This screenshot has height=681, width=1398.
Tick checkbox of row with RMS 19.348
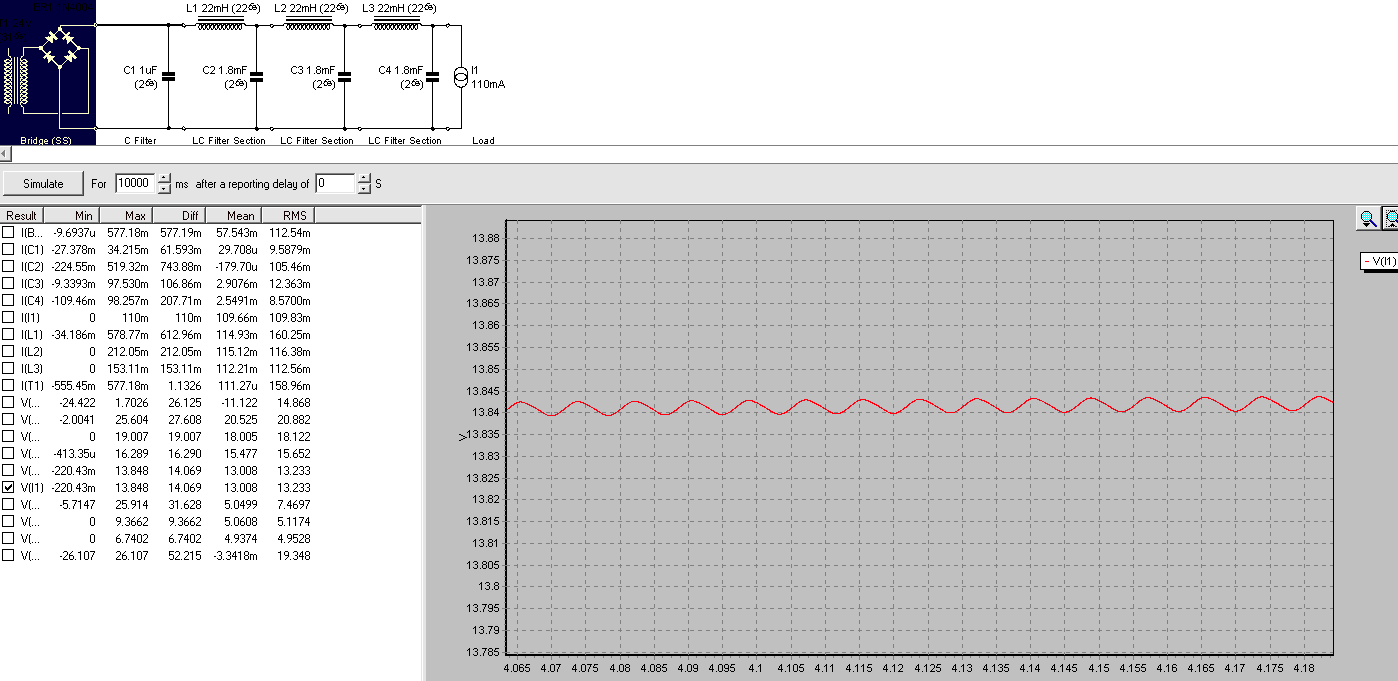pyautogui.click(x=8, y=555)
